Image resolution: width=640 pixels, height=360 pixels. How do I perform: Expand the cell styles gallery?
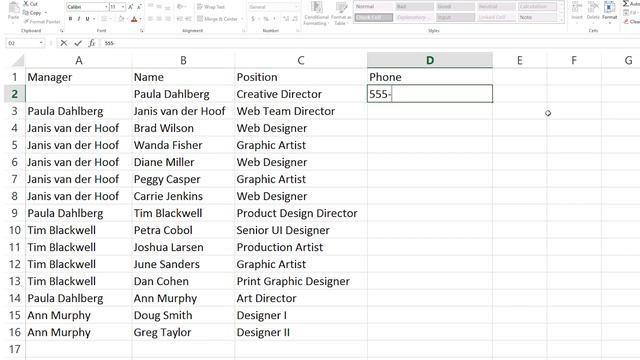coord(561,19)
